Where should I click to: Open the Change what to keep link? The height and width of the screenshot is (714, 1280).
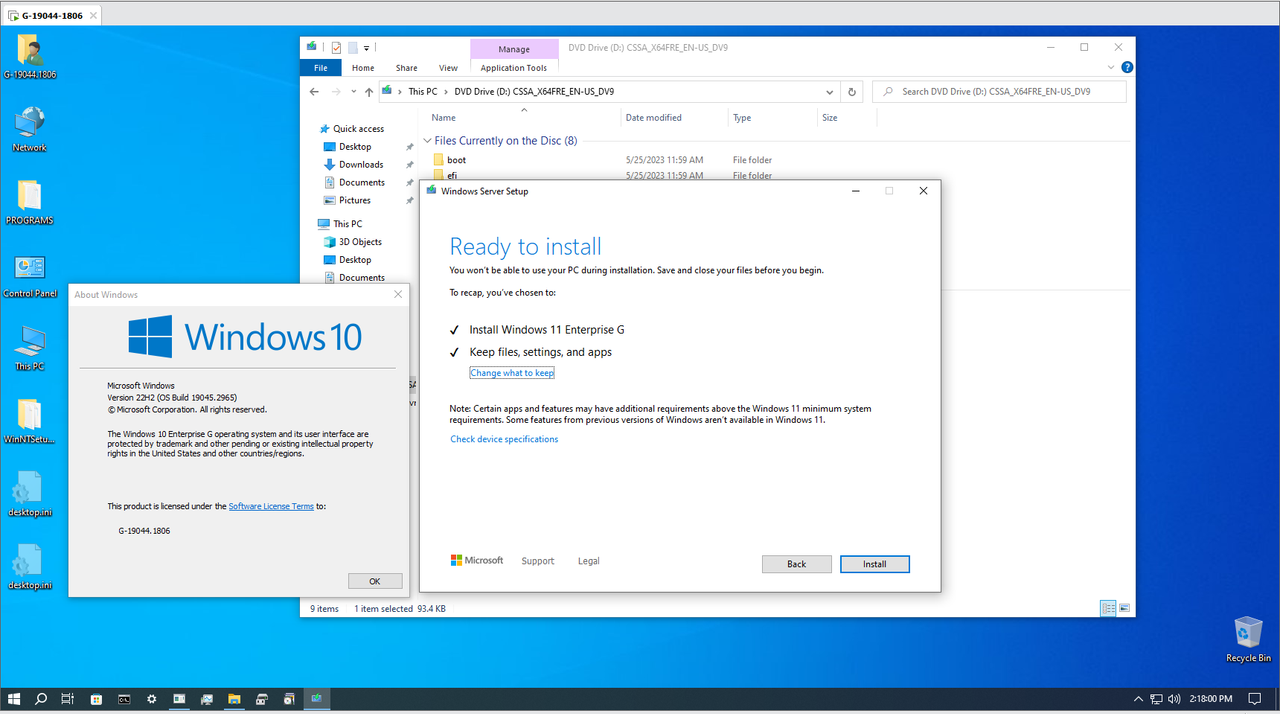pos(512,373)
